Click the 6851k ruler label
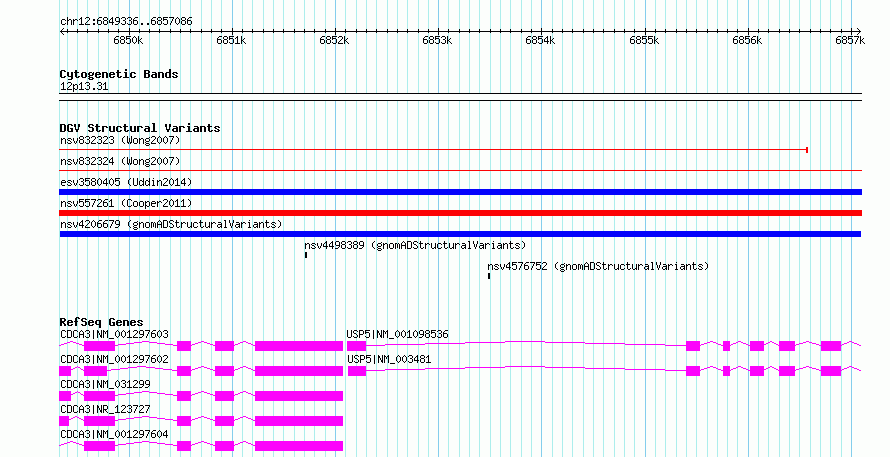This screenshot has height=457, width=890. (231, 40)
